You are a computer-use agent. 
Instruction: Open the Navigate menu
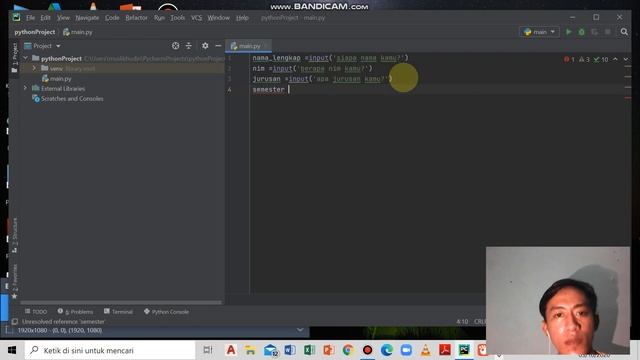pos(87,18)
